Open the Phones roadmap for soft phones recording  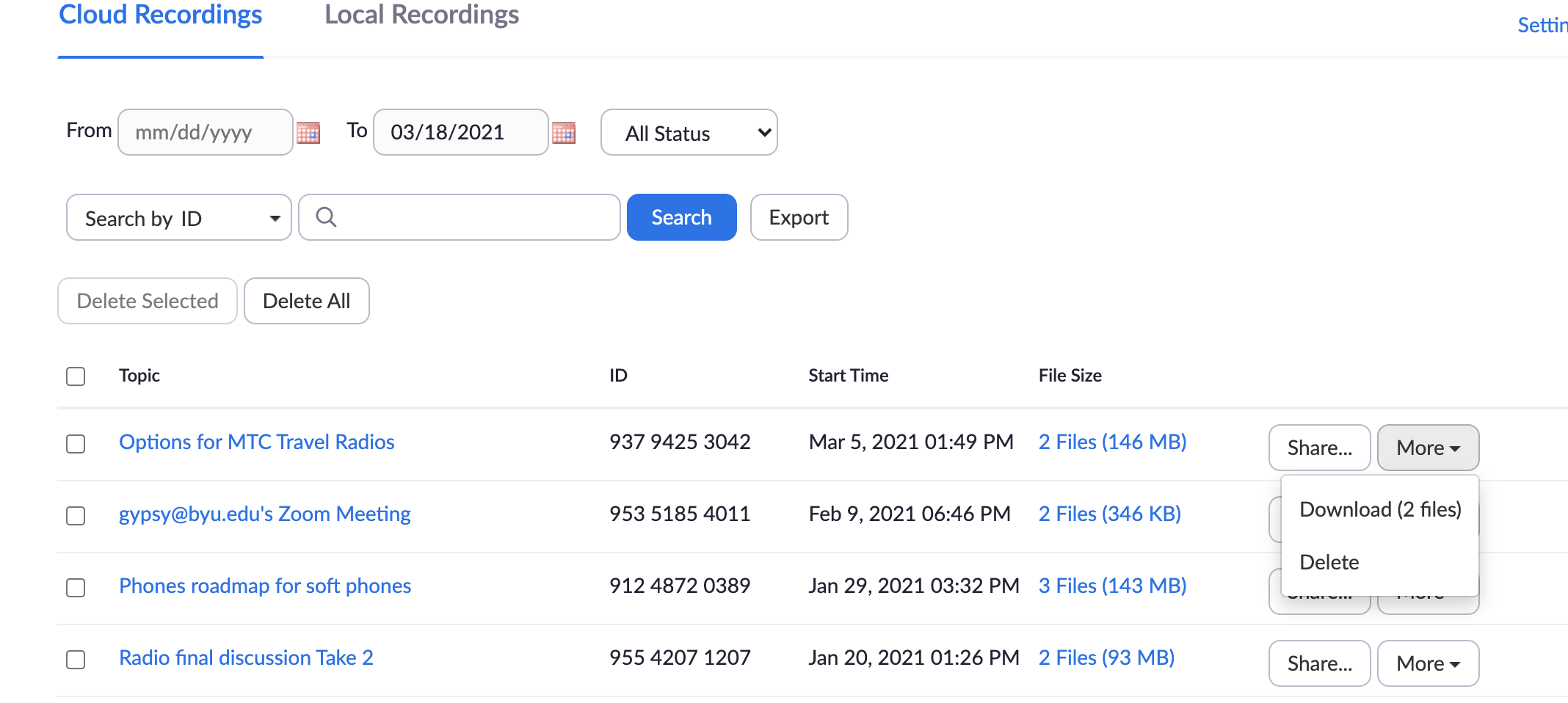(x=265, y=586)
